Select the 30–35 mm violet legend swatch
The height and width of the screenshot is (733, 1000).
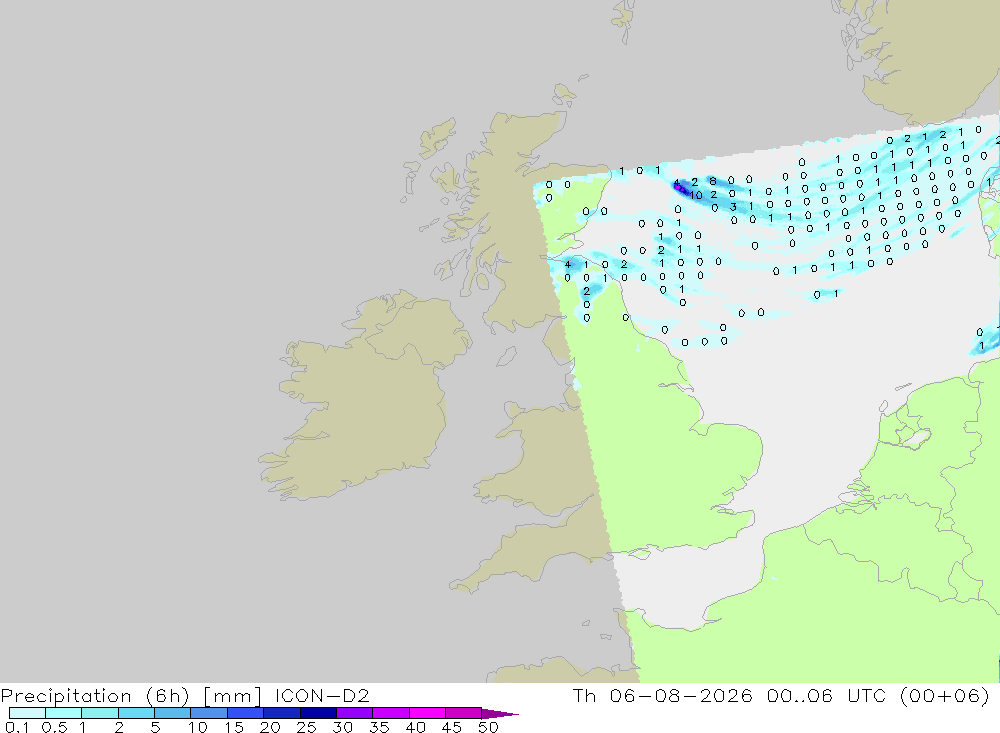355,713
